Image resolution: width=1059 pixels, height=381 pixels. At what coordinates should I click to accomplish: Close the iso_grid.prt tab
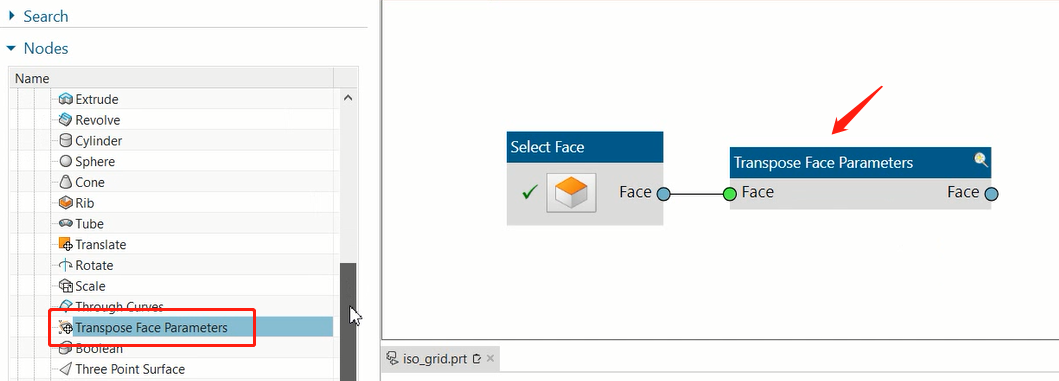point(491,359)
